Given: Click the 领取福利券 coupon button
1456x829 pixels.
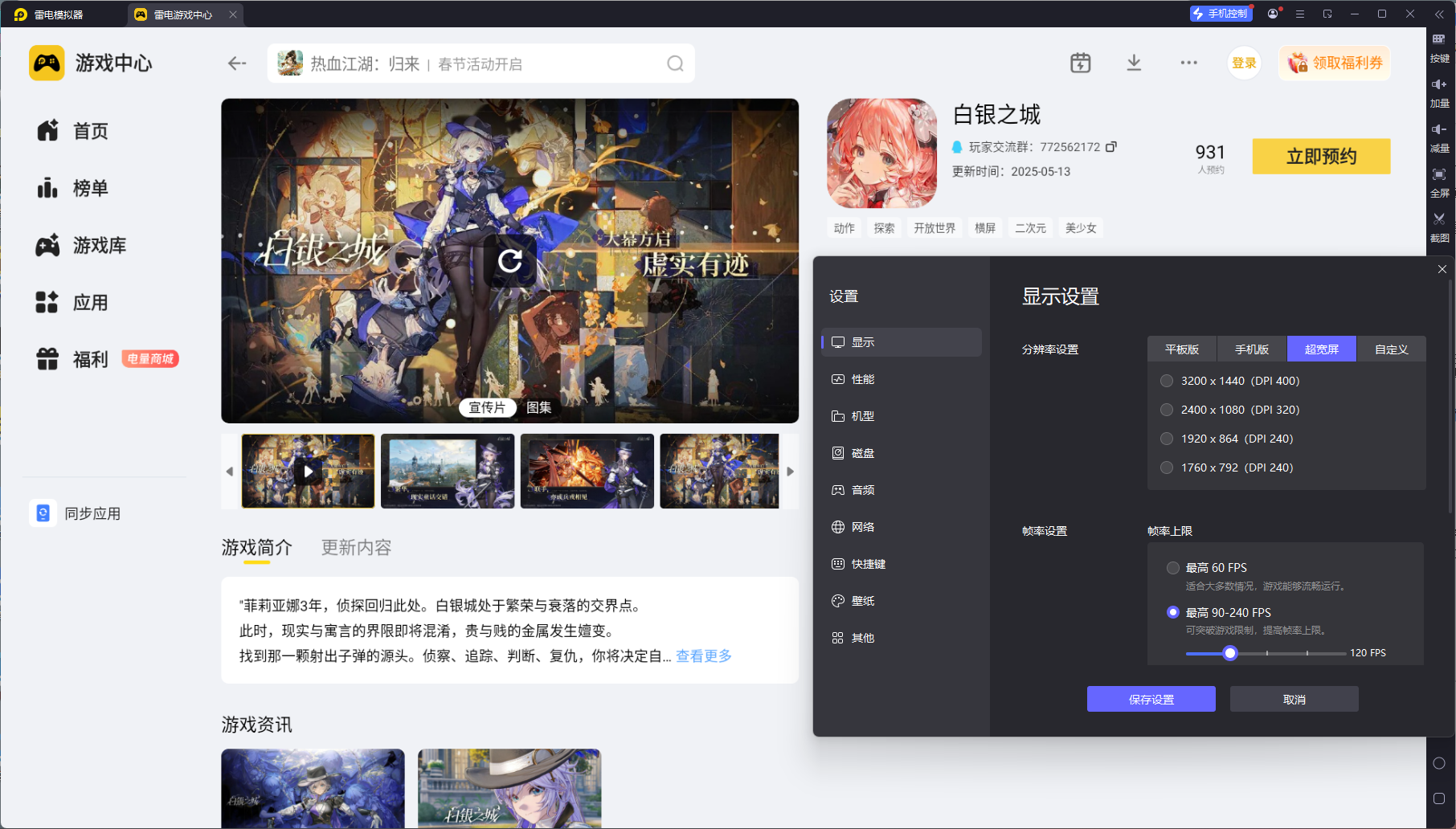Looking at the screenshot, I should tap(1335, 63).
